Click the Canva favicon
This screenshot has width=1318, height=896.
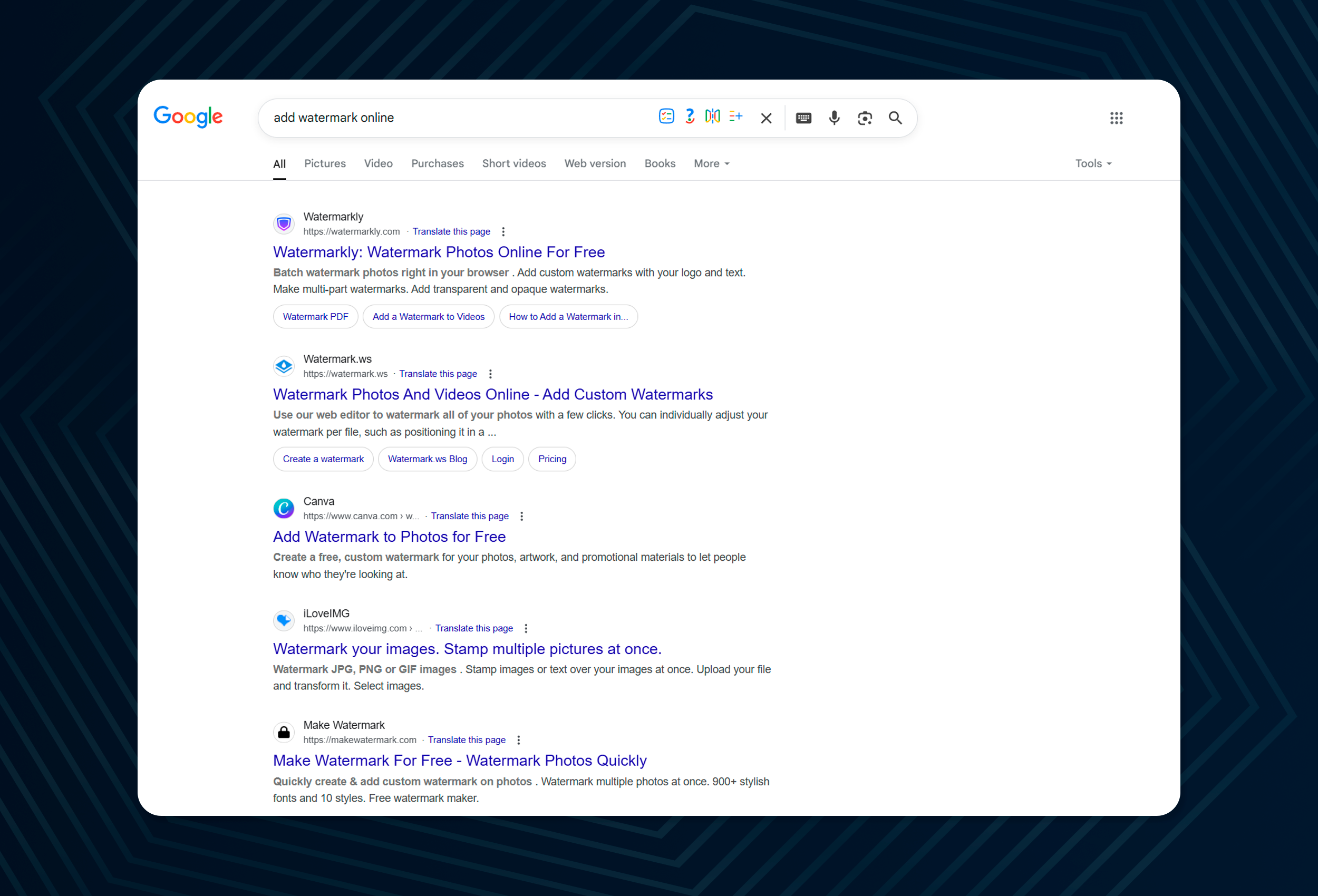284,509
